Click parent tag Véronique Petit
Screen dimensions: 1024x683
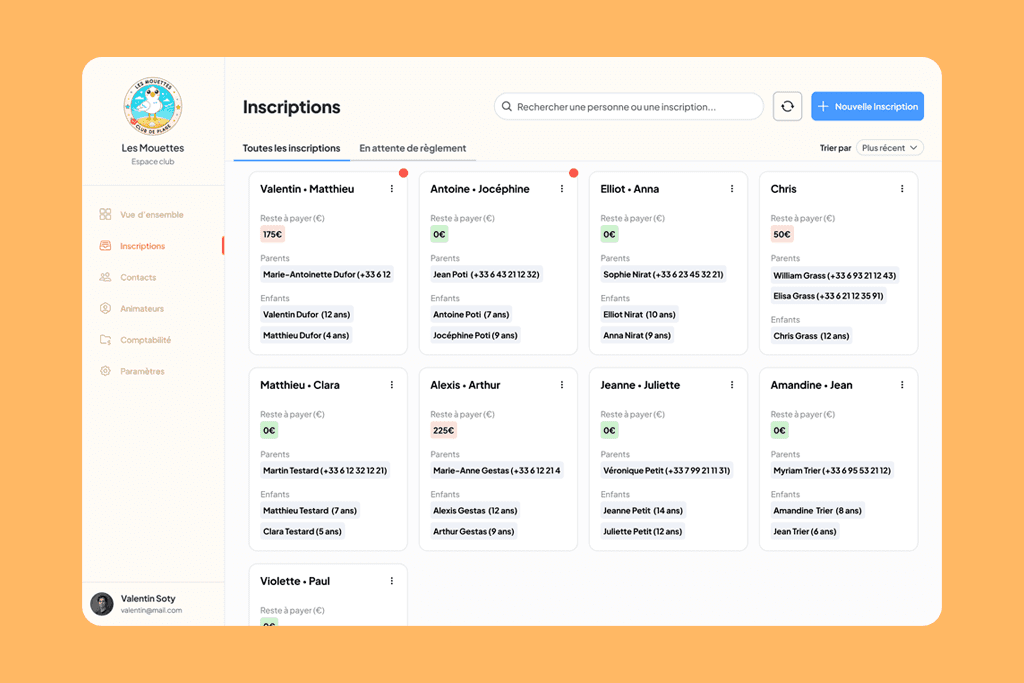(667, 470)
